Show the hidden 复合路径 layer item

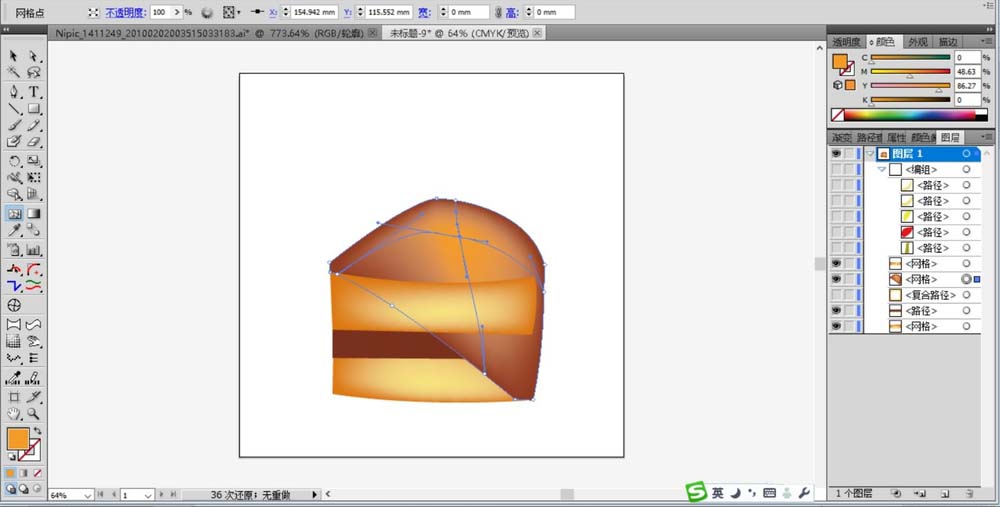click(x=836, y=295)
